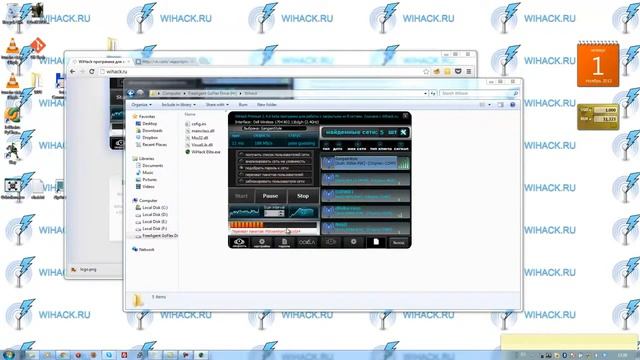
Task: Select the third radio option (selected) in WiHack
Action: coord(241,168)
